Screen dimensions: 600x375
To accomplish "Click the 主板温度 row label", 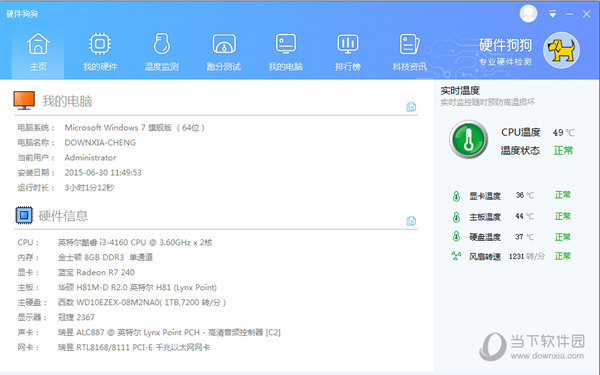I will [485, 217].
